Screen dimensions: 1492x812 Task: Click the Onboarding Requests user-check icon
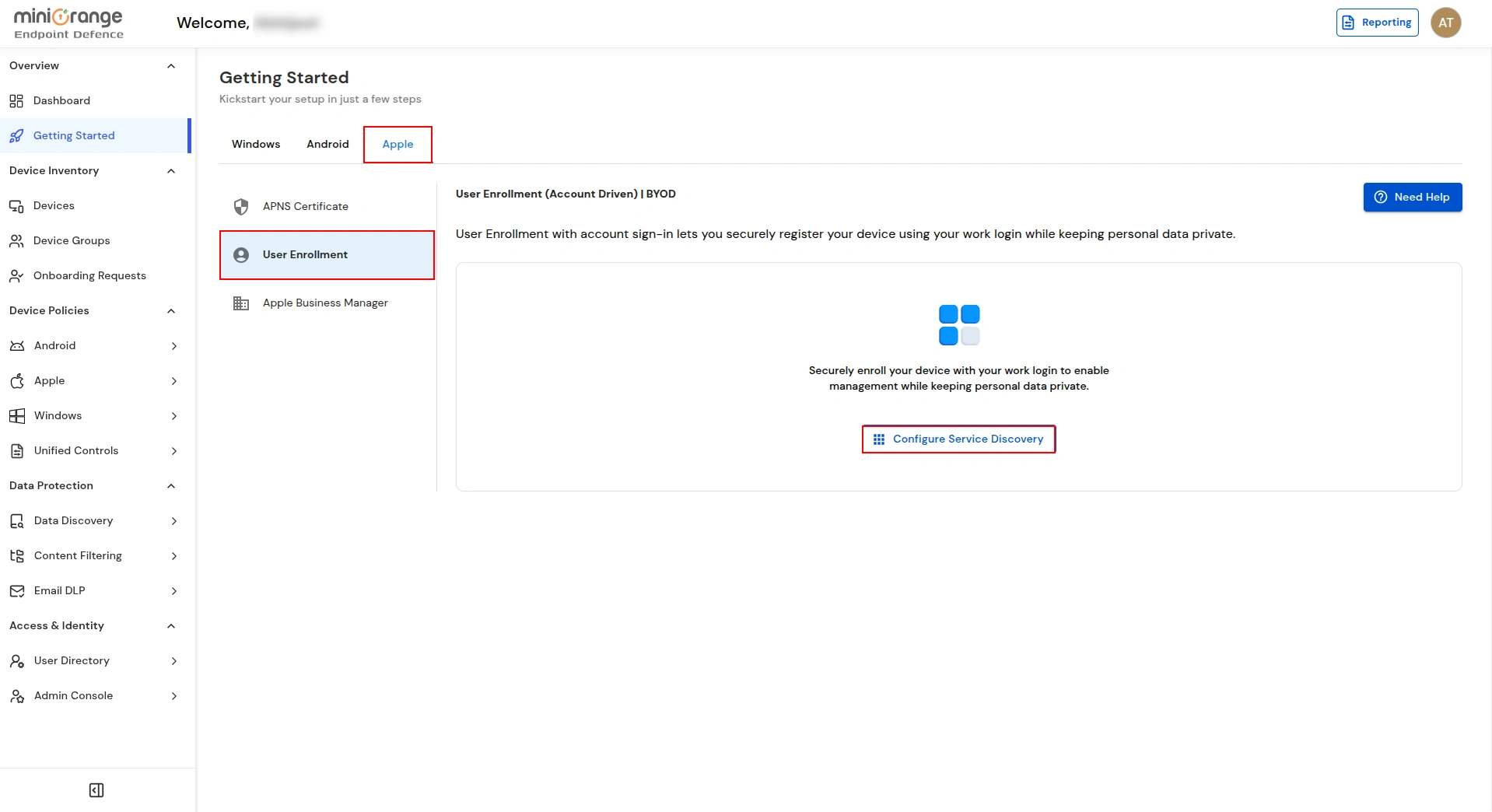click(16, 275)
